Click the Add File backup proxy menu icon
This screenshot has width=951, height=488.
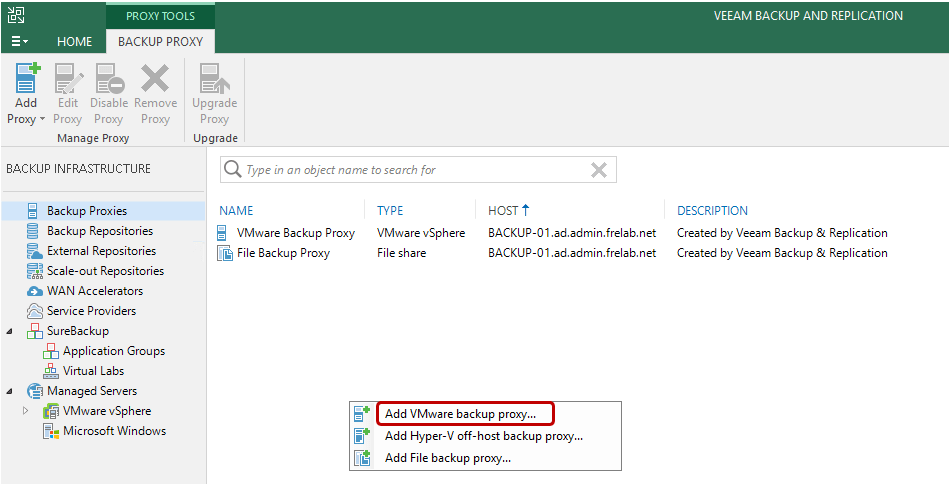[x=362, y=458]
